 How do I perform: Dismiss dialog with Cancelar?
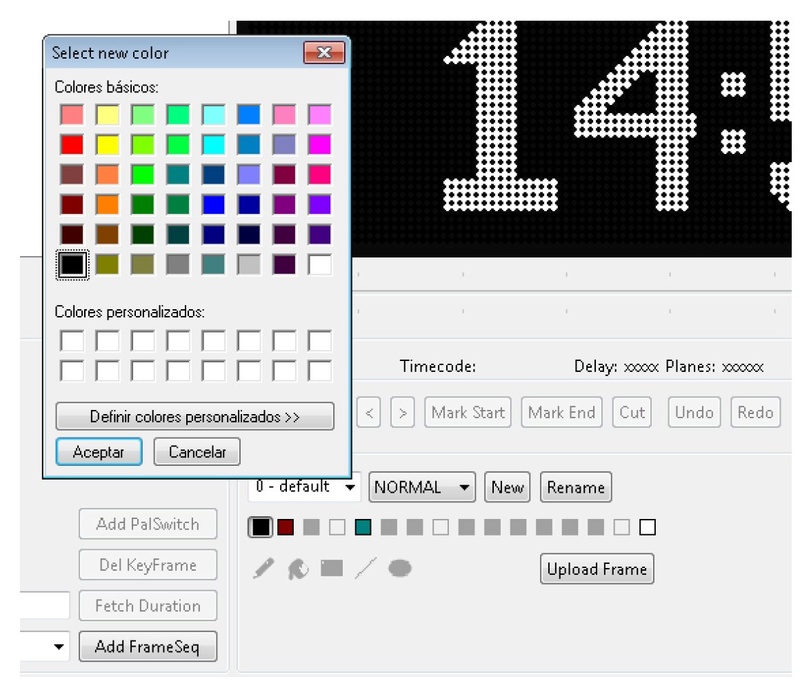point(197,452)
